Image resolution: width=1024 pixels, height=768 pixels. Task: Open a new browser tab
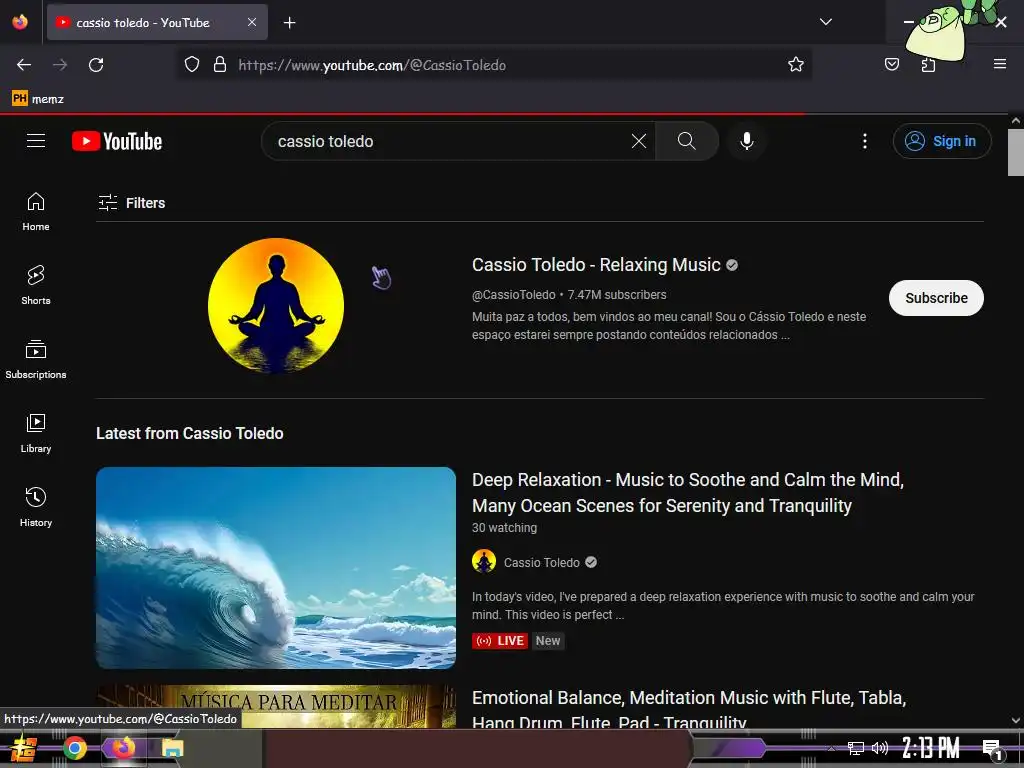click(x=289, y=23)
